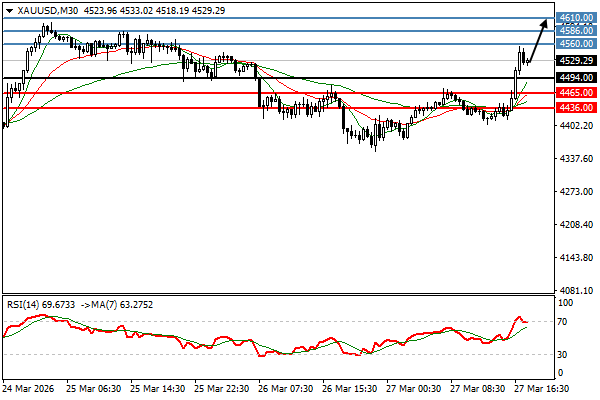The height and width of the screenshot is (400, 600).
Task: Click the current price label 4529.29
Action: coord(577,61)
